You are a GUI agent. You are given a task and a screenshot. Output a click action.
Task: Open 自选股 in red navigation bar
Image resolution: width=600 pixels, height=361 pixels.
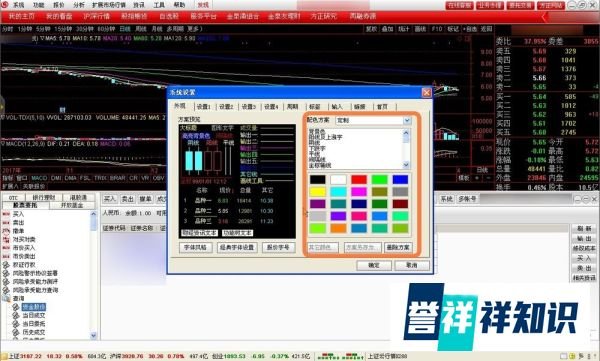tap(169, 16)
